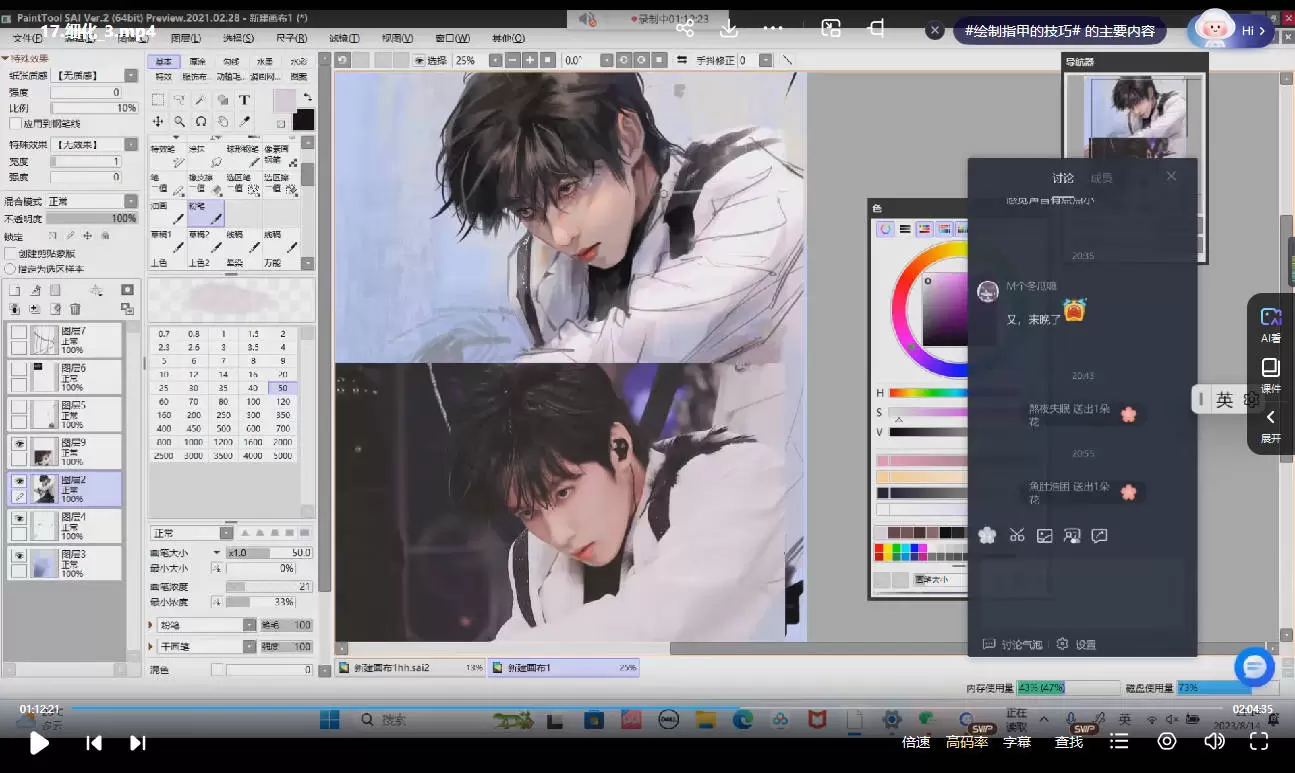Open 混合模式 正常 dropdown
The width and height of the screenshot is (1295, 773).
(131, 201)
